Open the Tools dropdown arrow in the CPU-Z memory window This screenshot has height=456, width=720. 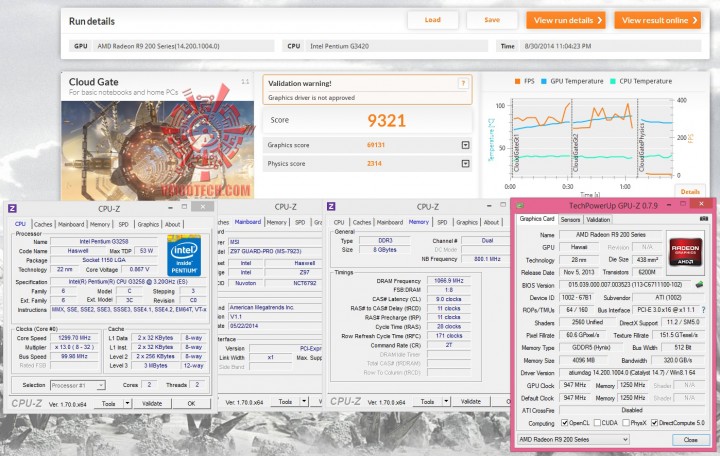[x=446, y=401]
